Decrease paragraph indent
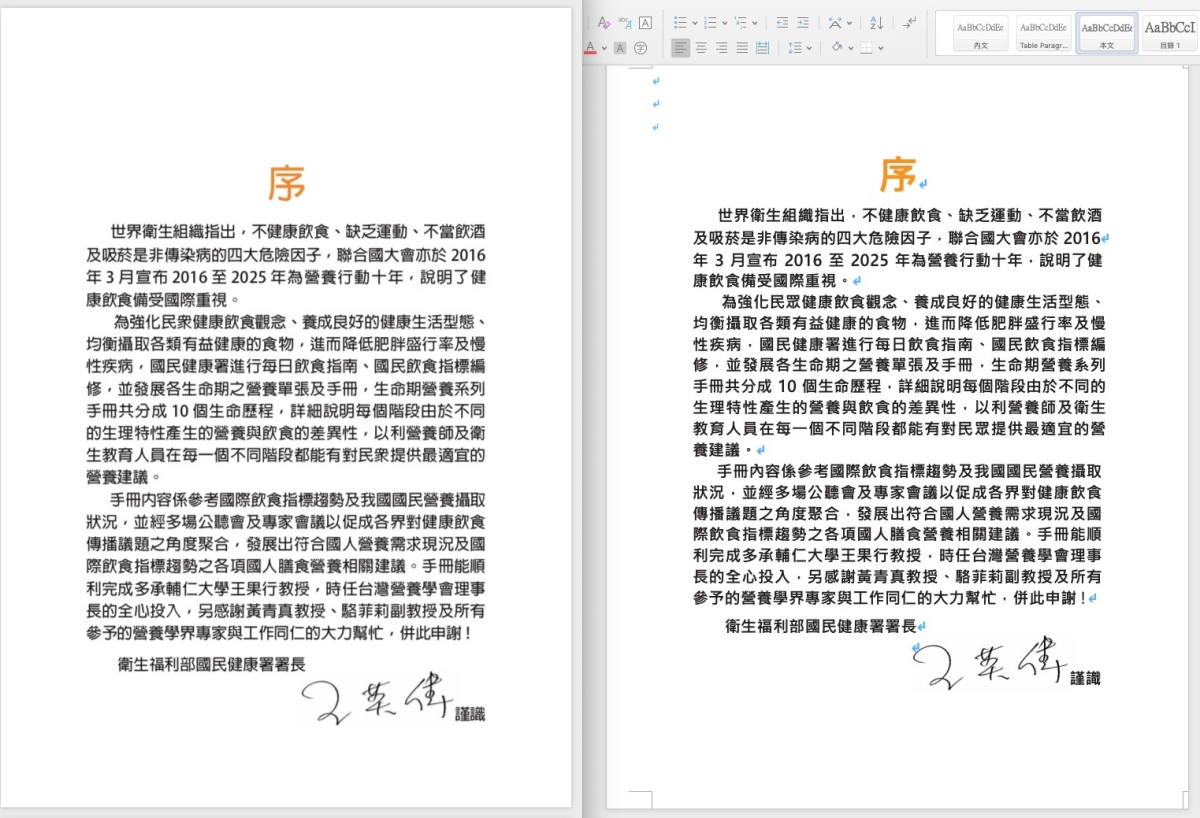The width and height of the screenshot is (1200, 818). pyautogui.click(x=781, y=22)
